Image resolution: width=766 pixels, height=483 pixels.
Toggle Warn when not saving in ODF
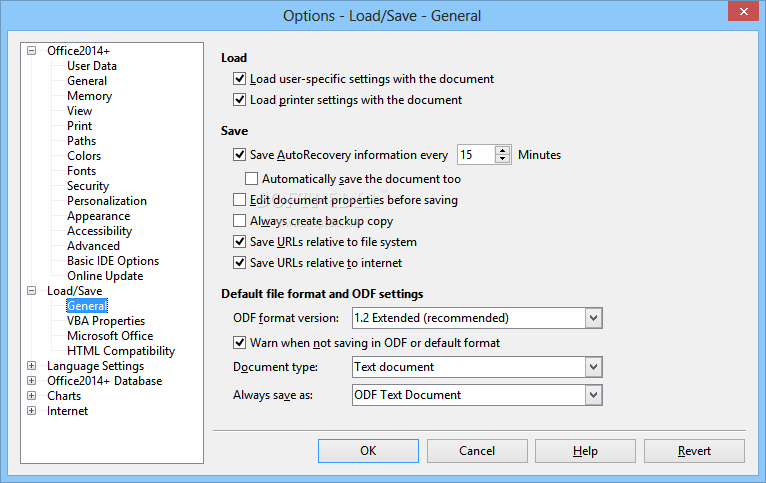[239, 343]
